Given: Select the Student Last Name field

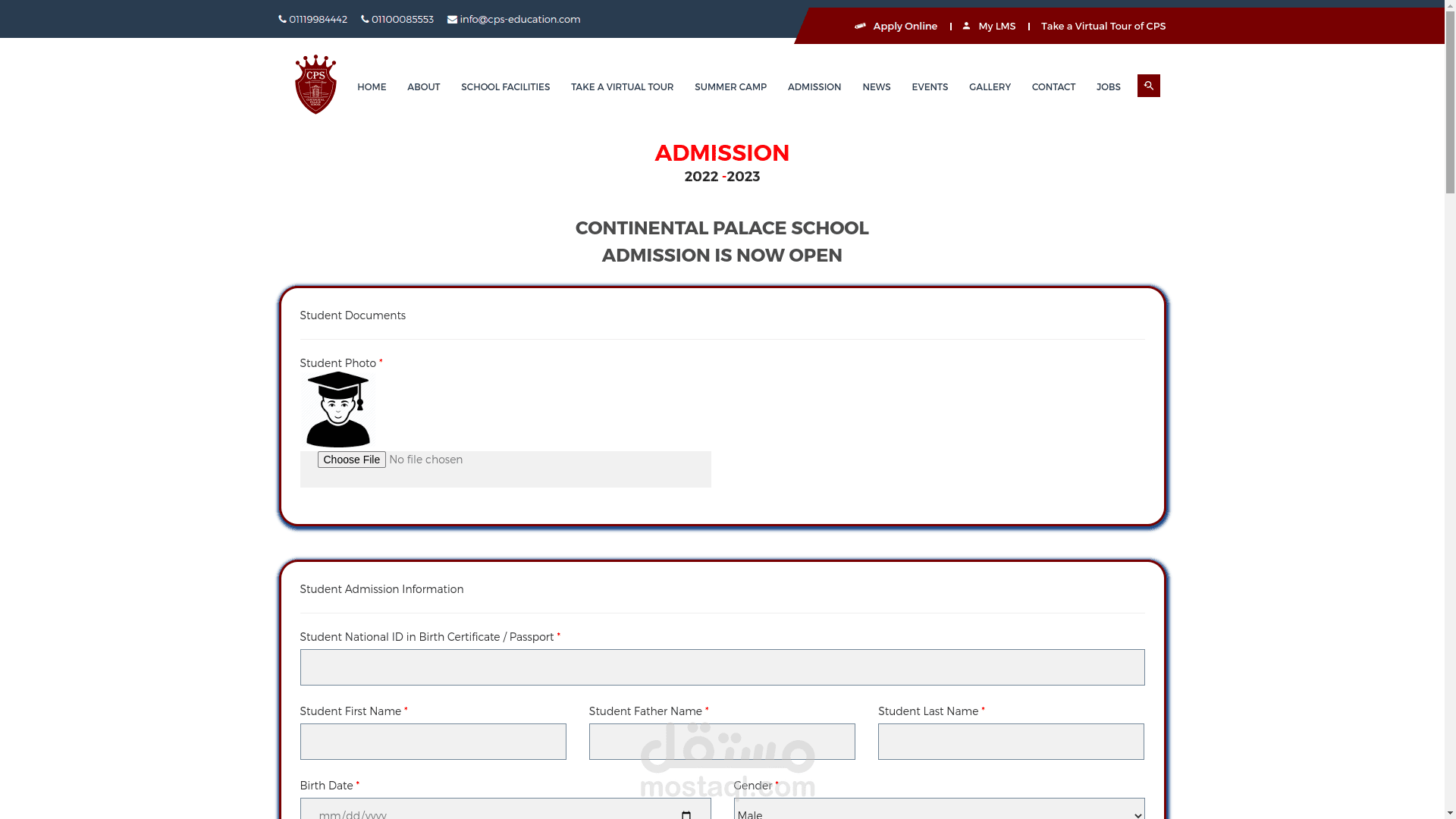Looking at the screenshot, I should coord(1011,742).
